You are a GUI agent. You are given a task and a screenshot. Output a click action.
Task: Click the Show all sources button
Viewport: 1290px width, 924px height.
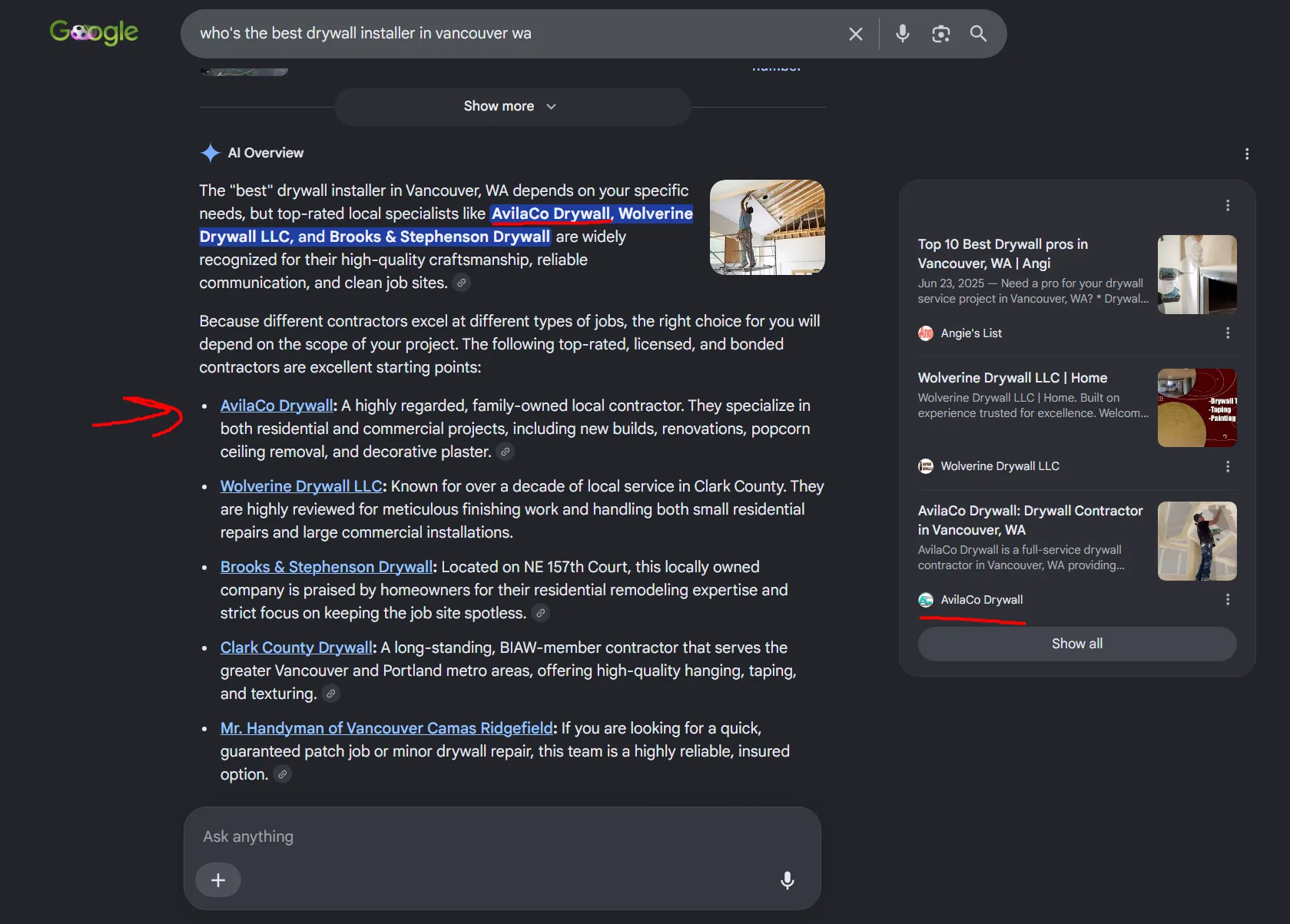pos(1076,644)
